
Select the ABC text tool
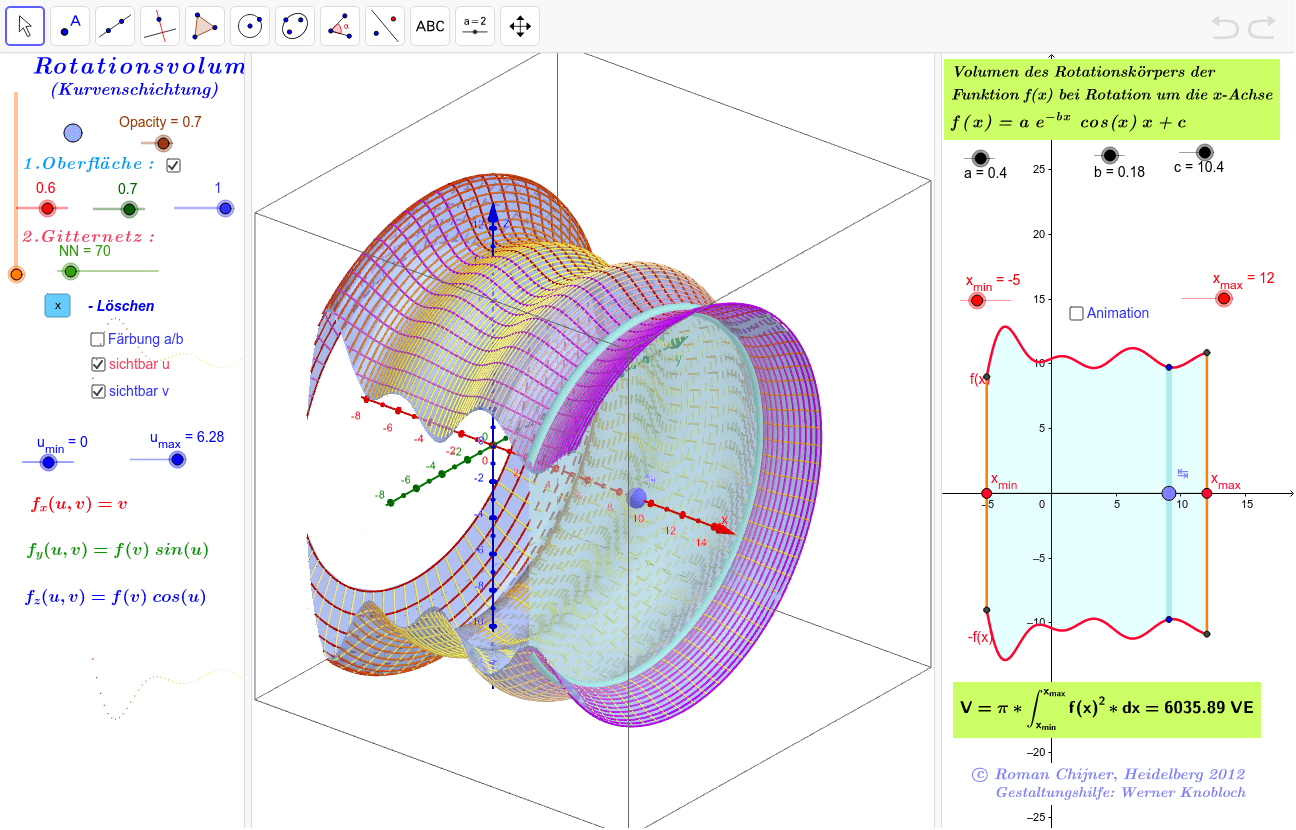430,26
